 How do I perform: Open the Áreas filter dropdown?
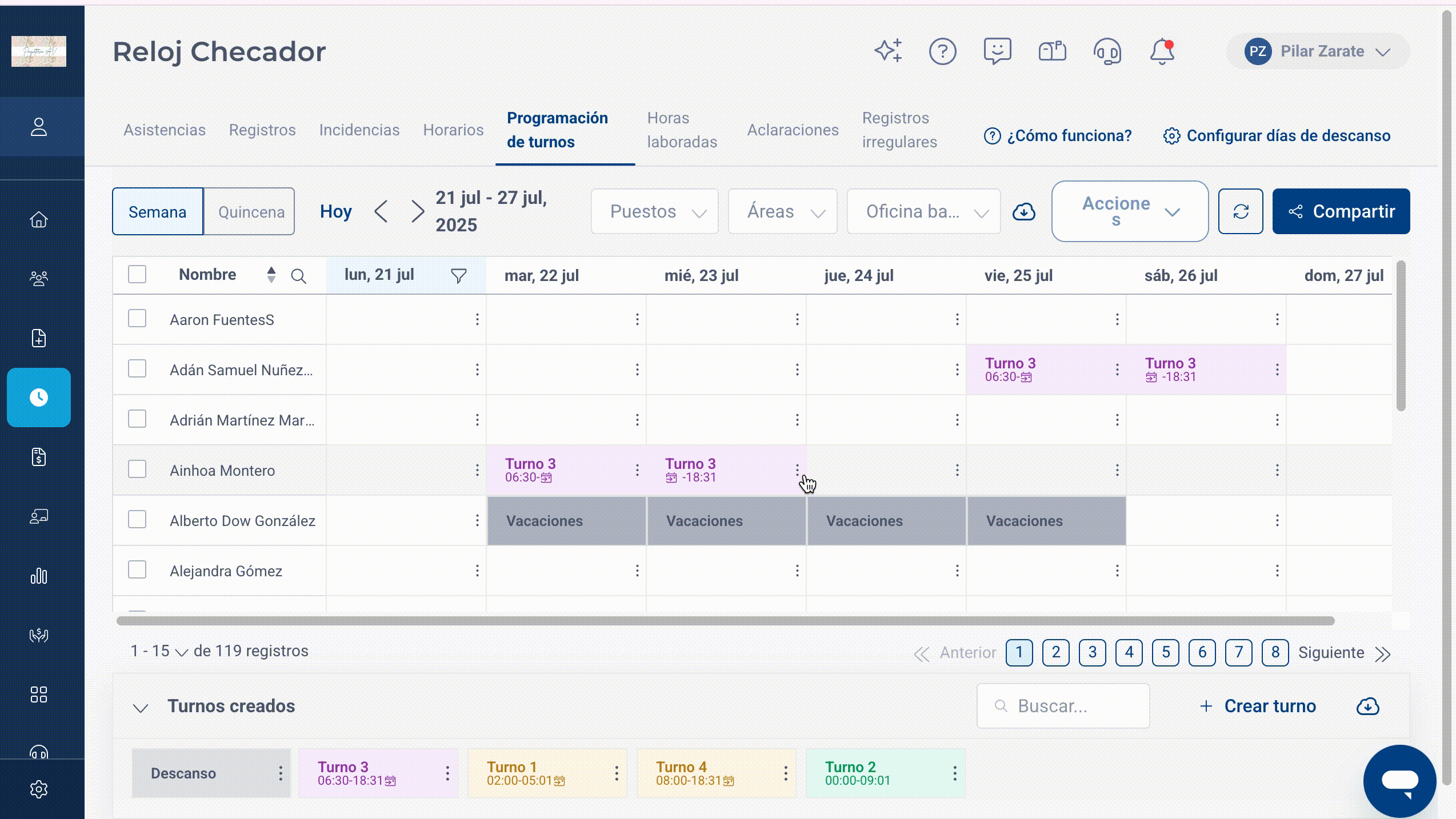coord(782,212)
